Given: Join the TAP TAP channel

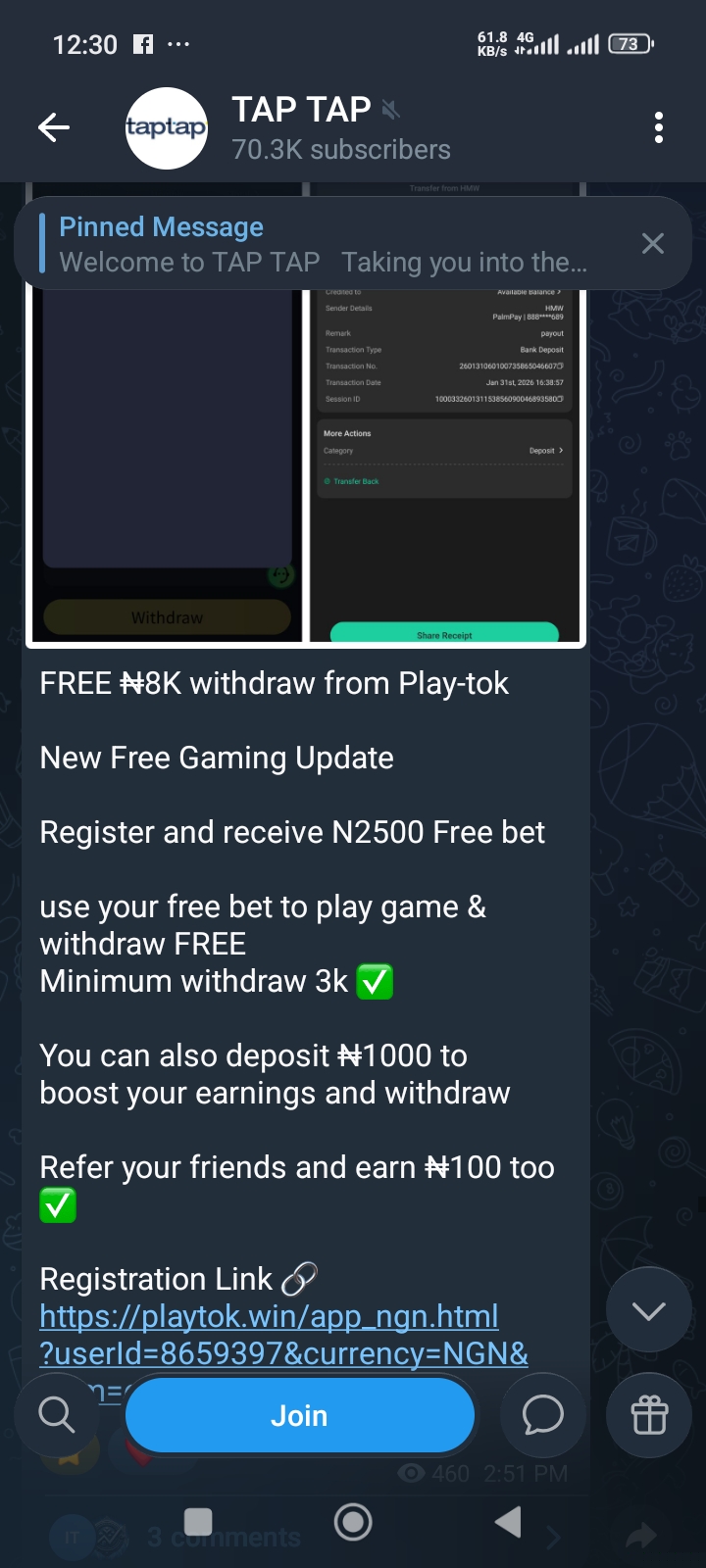Looking at the screenshot, I should [300, 1415].
